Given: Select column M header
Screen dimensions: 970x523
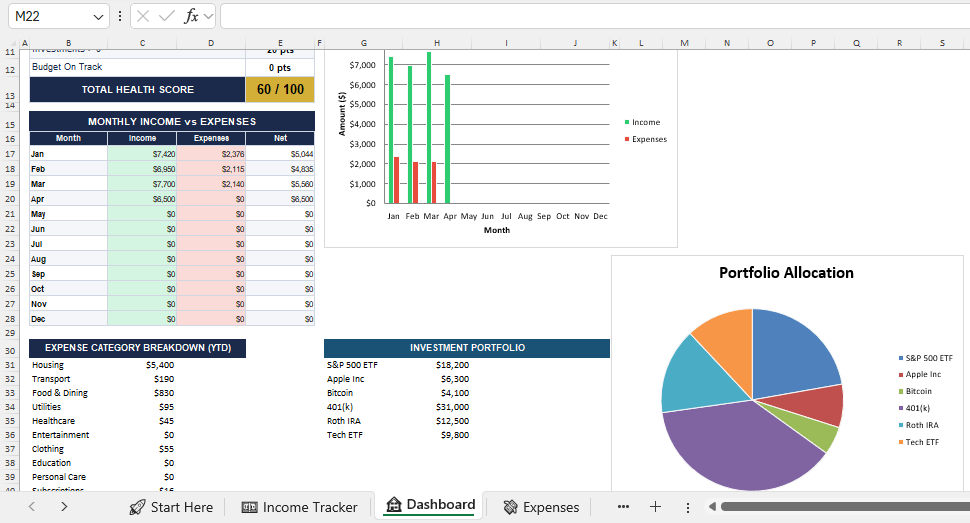Looking at the screenshot, I should [x=684, y=43].
